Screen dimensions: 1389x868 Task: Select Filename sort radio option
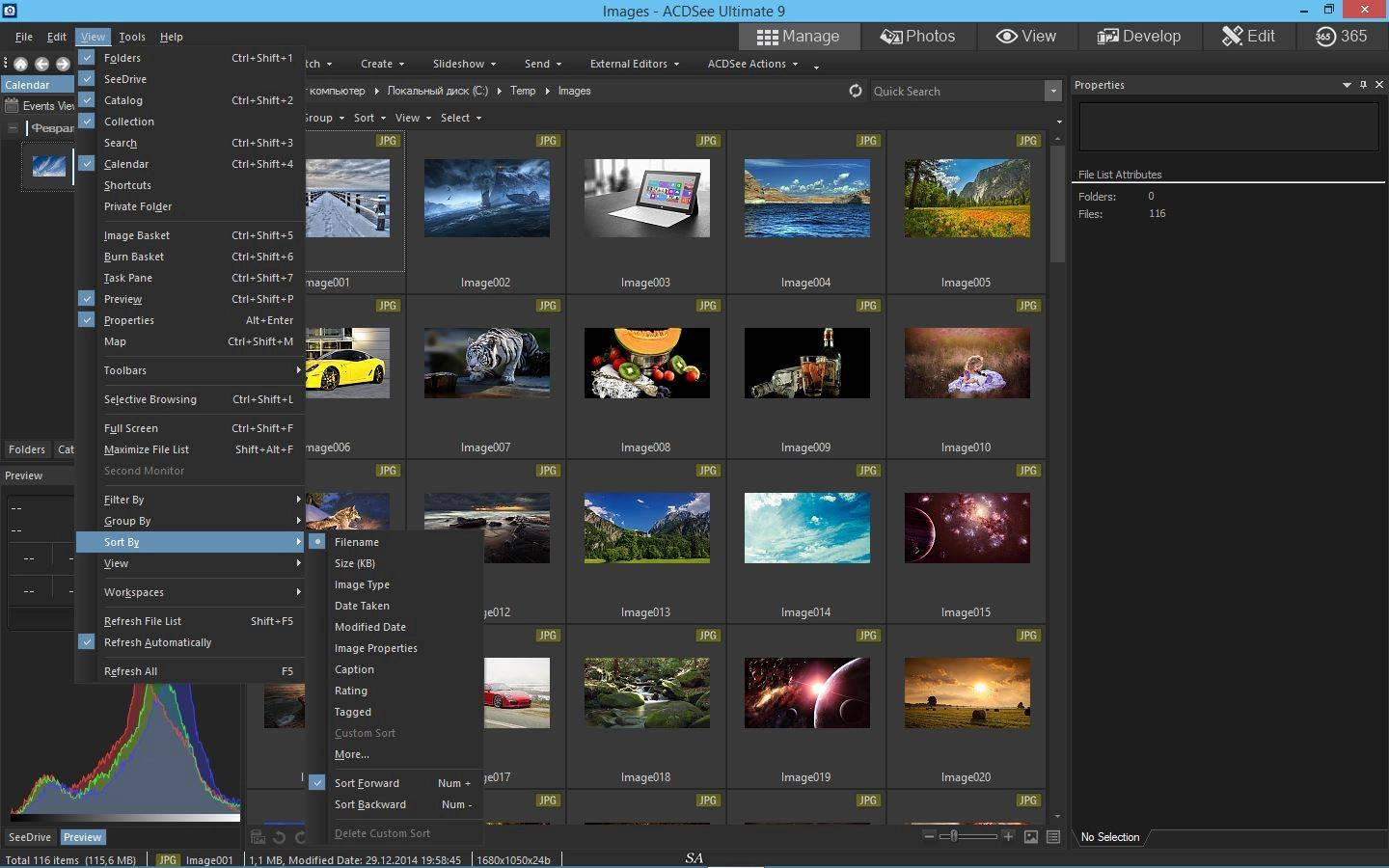click(x=317, y=542)
